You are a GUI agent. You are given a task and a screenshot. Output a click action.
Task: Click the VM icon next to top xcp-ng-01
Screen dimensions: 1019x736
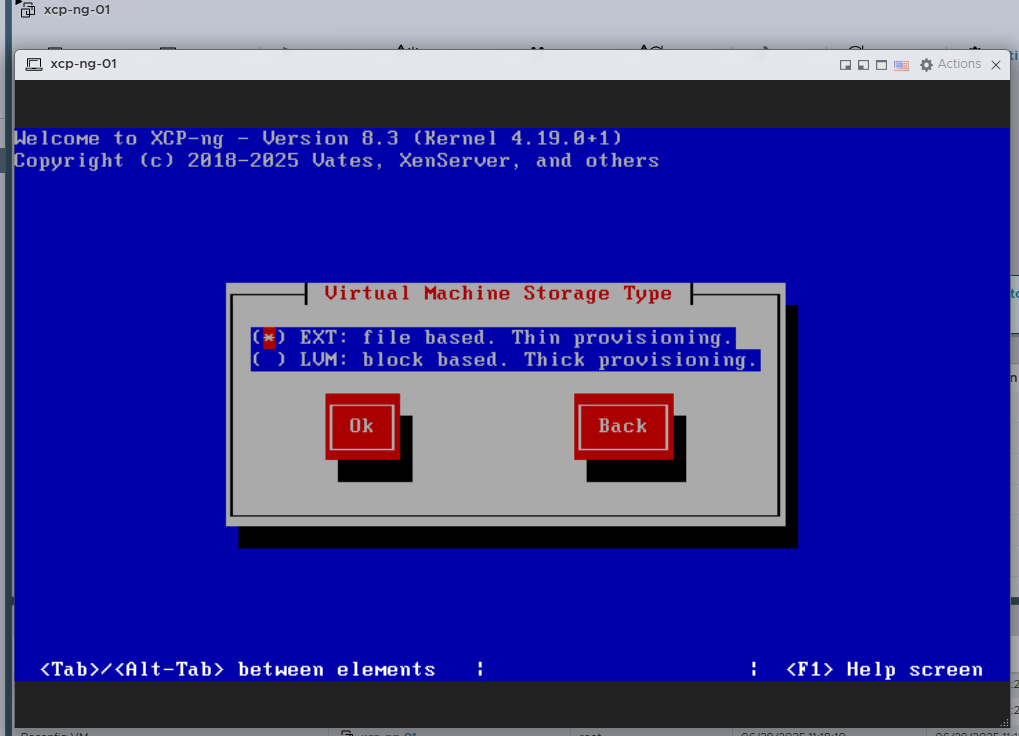click(x=27, y=11)
